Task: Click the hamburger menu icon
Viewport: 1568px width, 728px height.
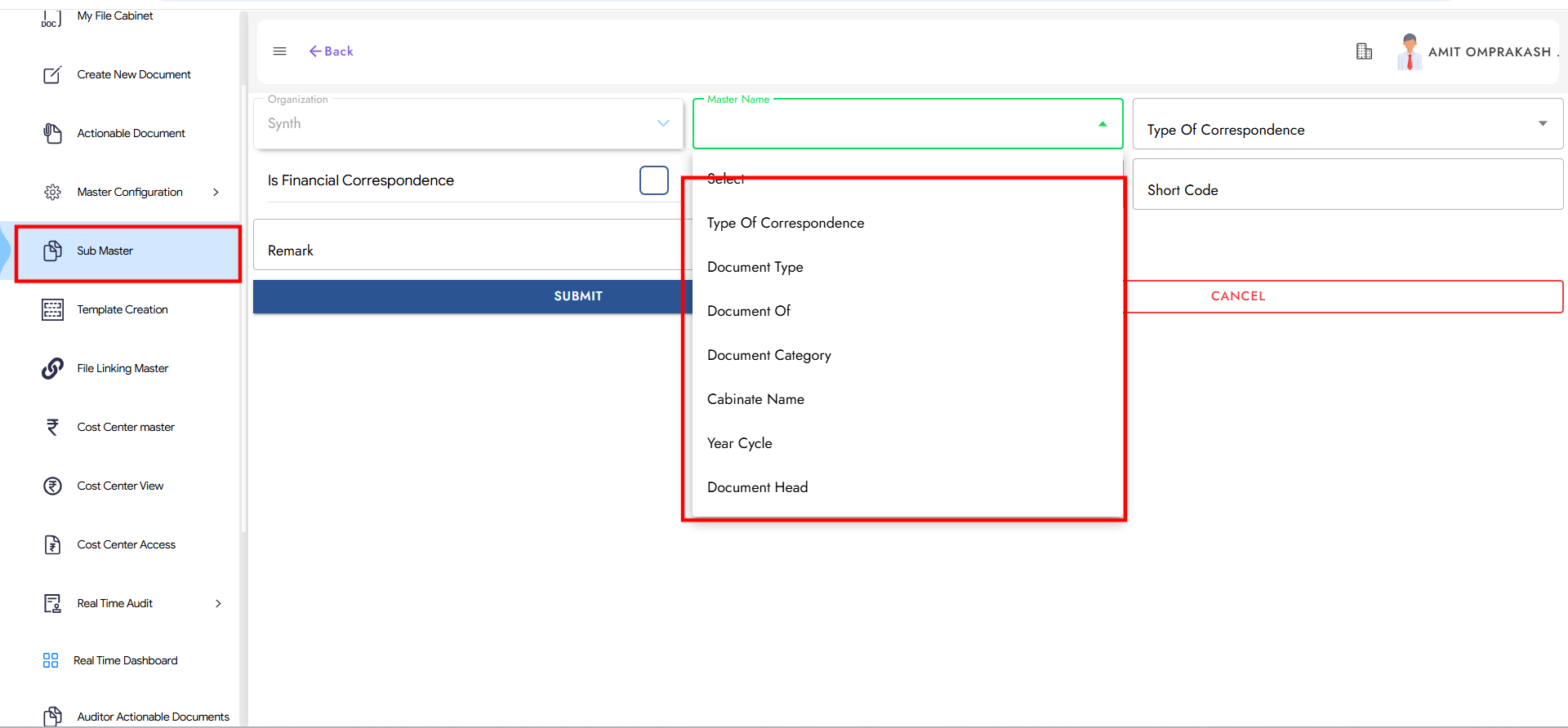Action: click(279, 51)
